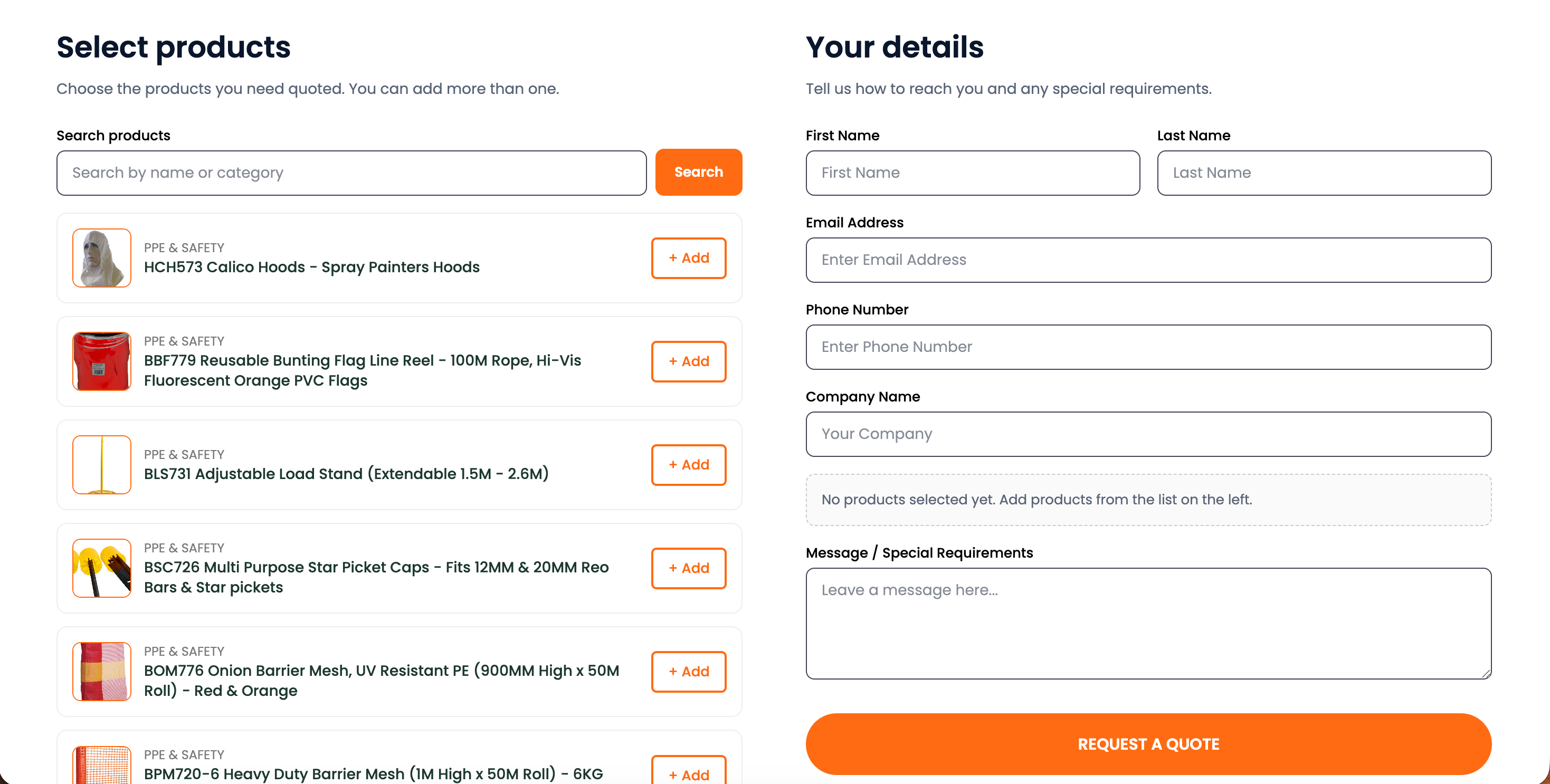This screenshot has height=784, width=1550.
Task: Click the Calico Hoods product thumbnail
Action: pos(102,258)
